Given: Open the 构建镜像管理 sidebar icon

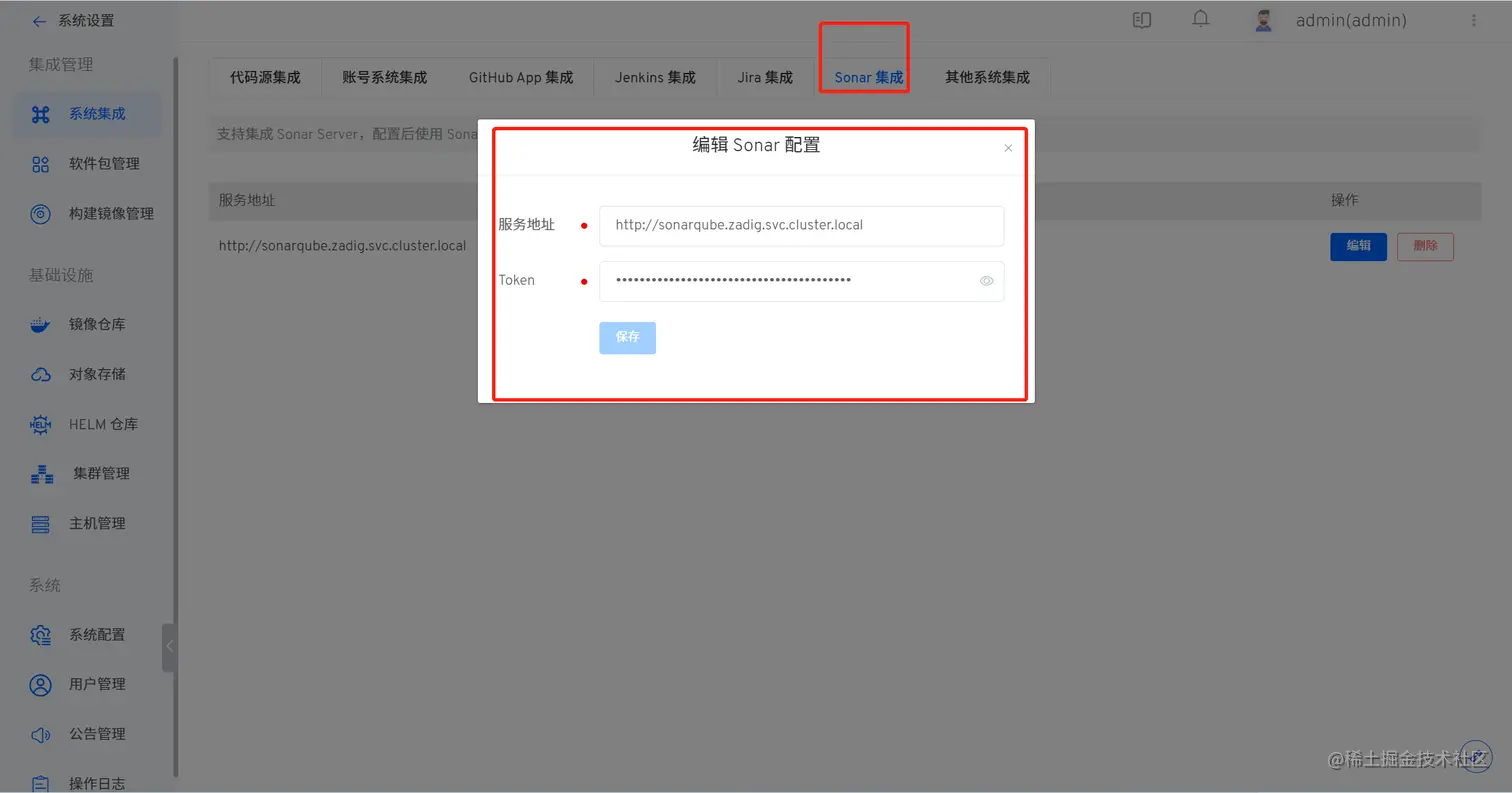Looking at the screenshot, I should (x=40, y=213).
